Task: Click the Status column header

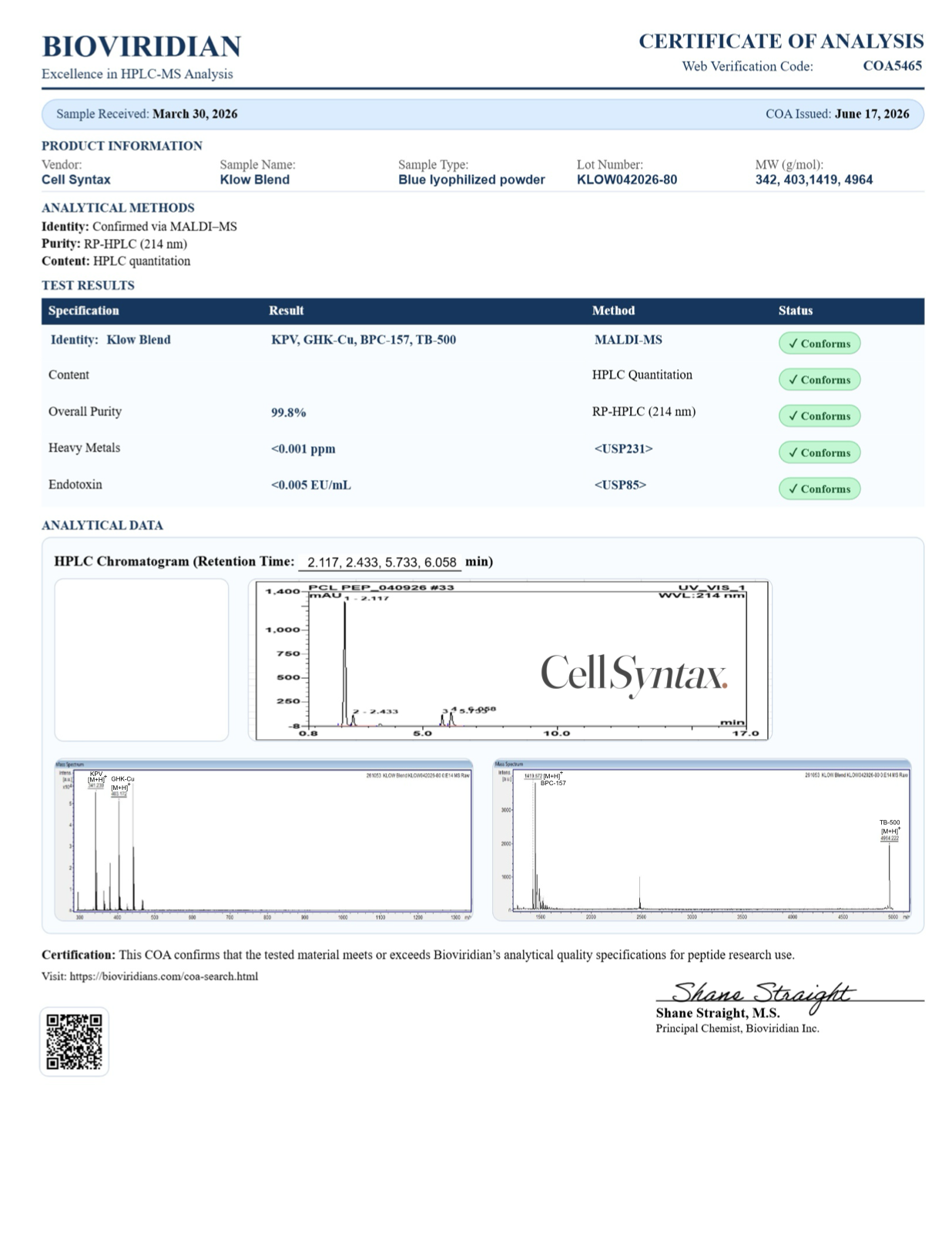Action: [x=796, y=311]
